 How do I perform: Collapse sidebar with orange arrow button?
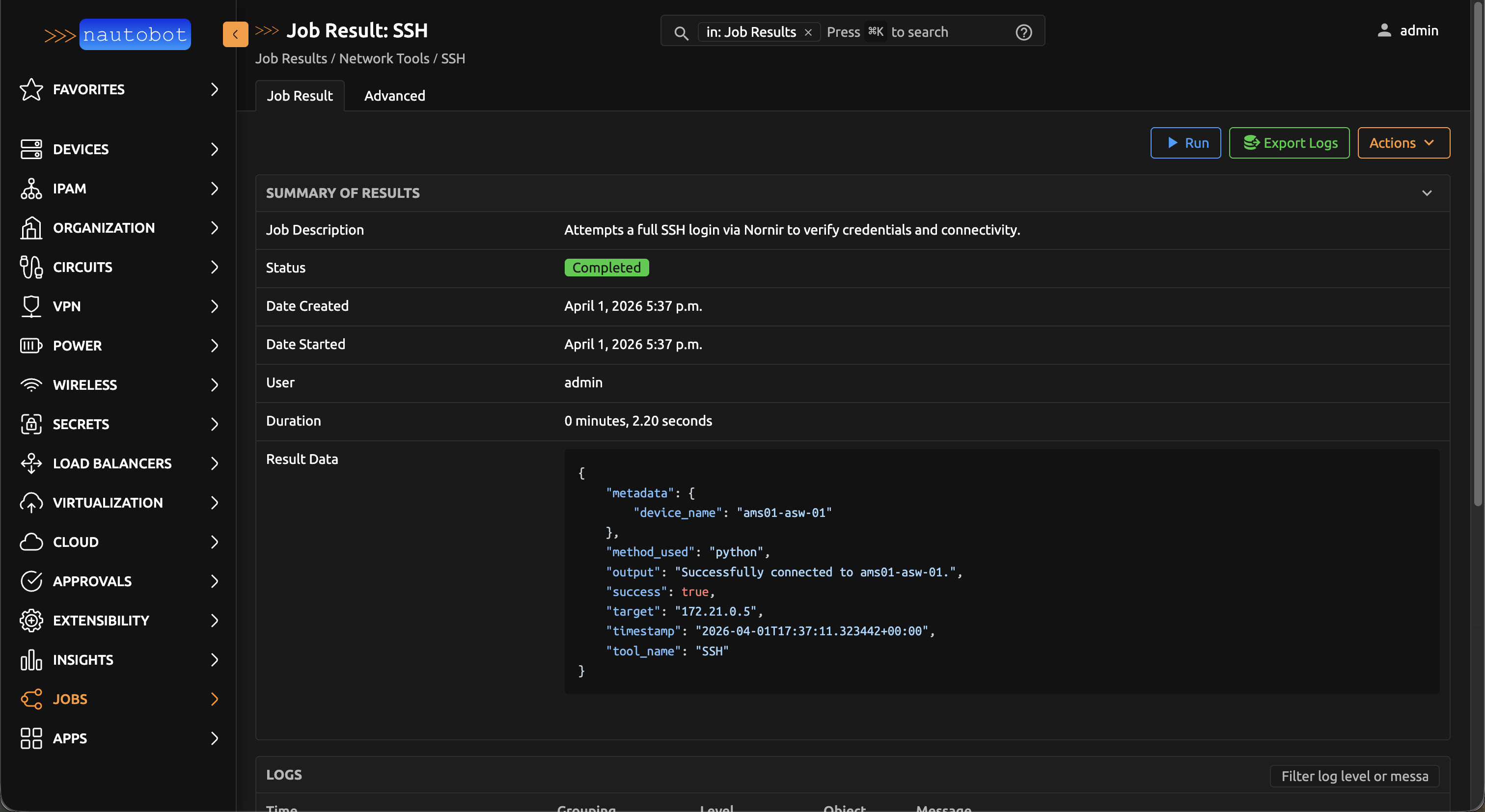[235, 34]
